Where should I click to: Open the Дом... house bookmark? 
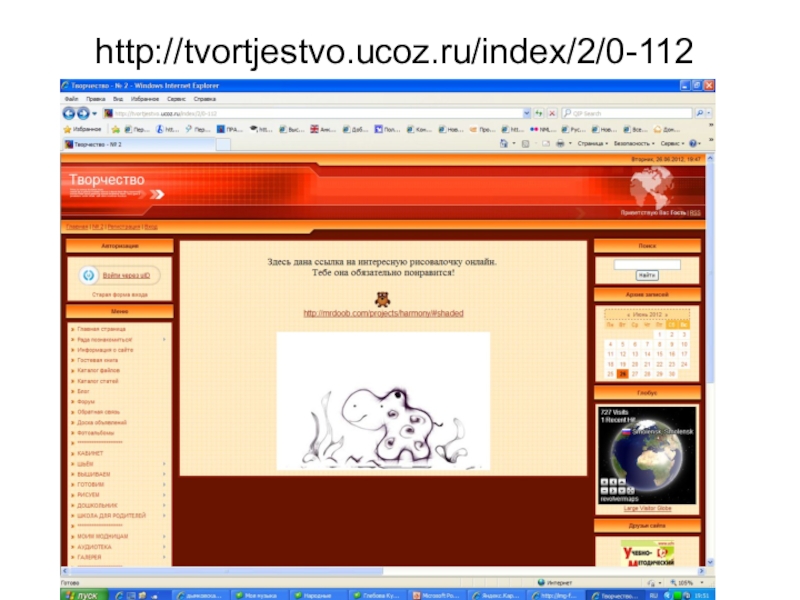[667, 129]
